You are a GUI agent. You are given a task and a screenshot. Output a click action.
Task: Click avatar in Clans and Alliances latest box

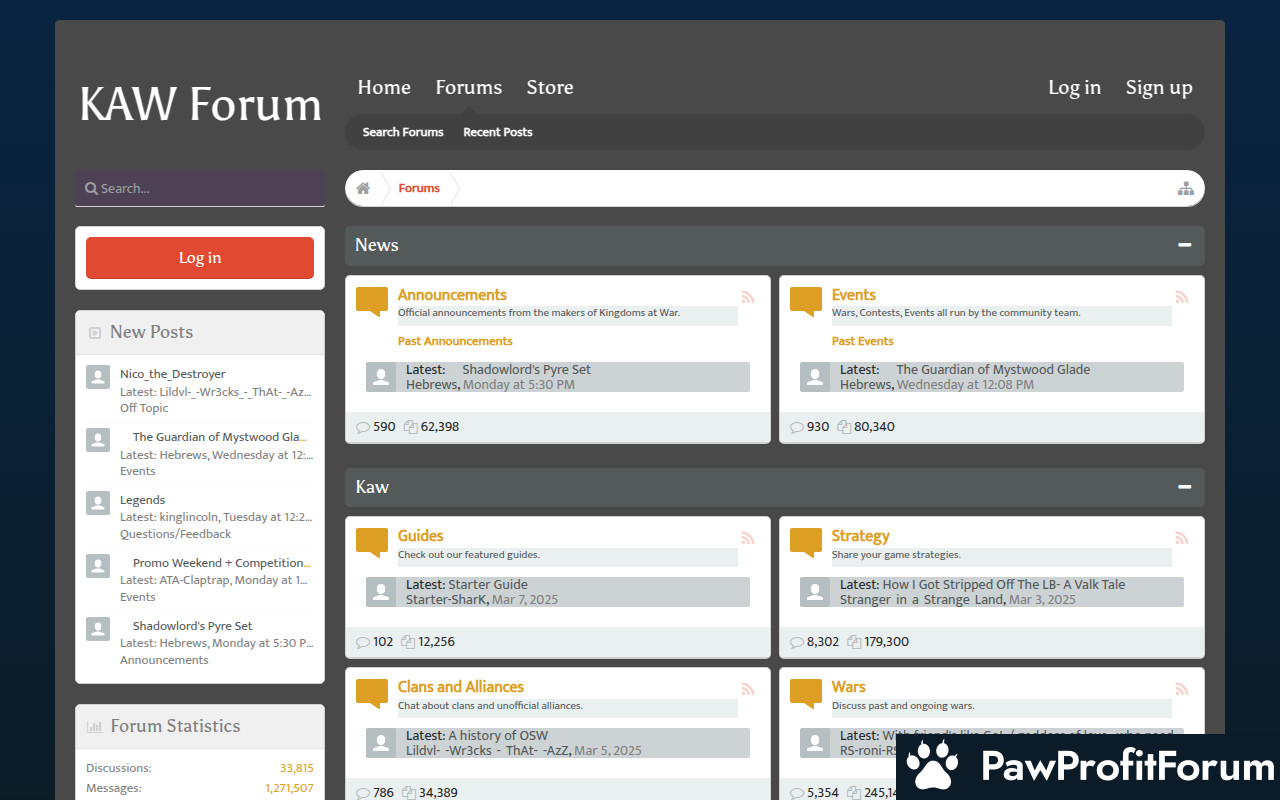[381, 743]
